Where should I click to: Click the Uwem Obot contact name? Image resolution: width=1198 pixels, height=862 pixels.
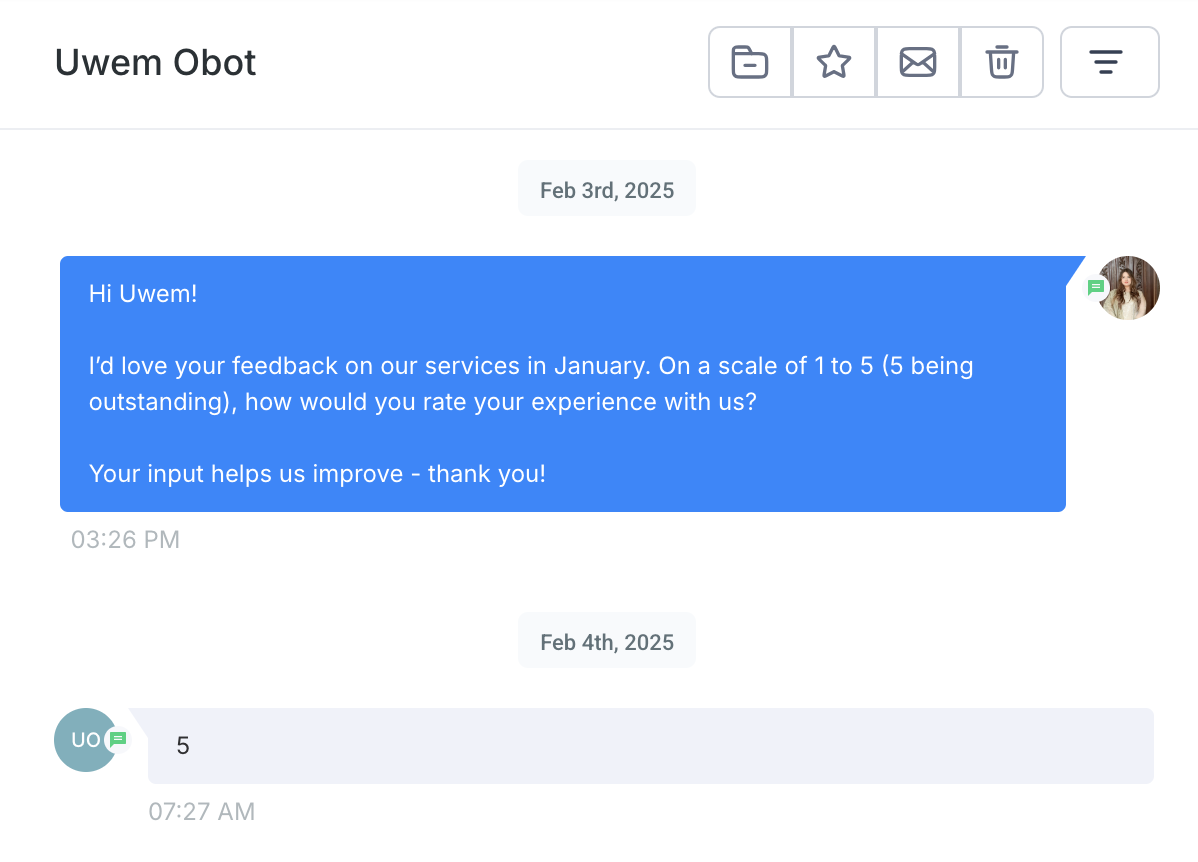155,63
